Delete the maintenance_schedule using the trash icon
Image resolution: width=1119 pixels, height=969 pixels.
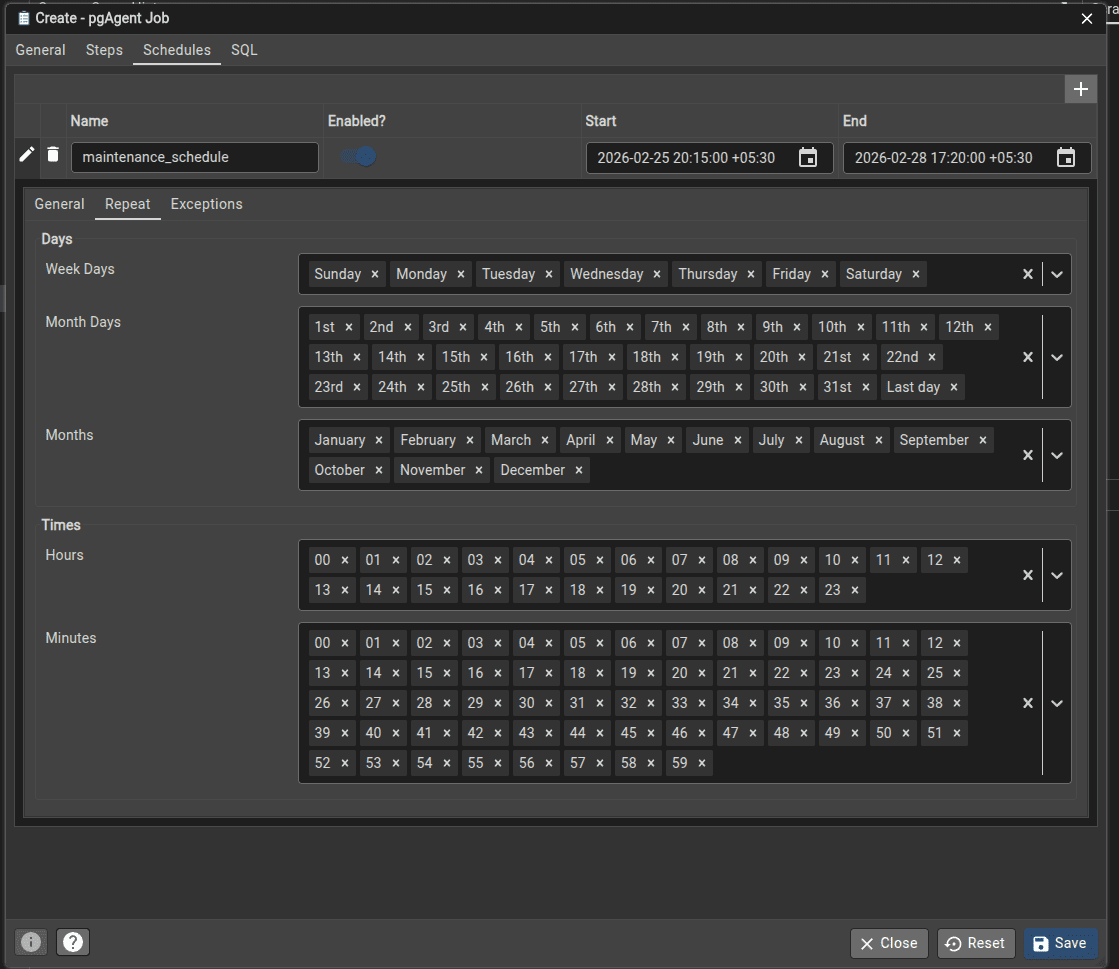pos(53,154)
